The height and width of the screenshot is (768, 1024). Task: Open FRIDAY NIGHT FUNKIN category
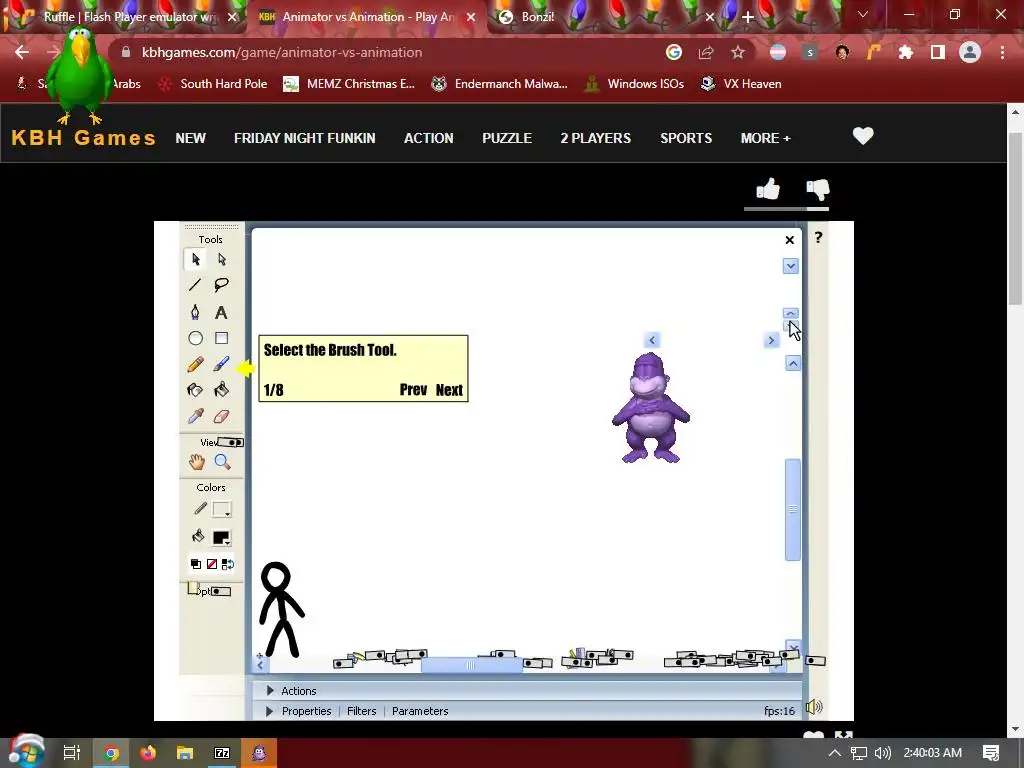click(x=304, y=138)
